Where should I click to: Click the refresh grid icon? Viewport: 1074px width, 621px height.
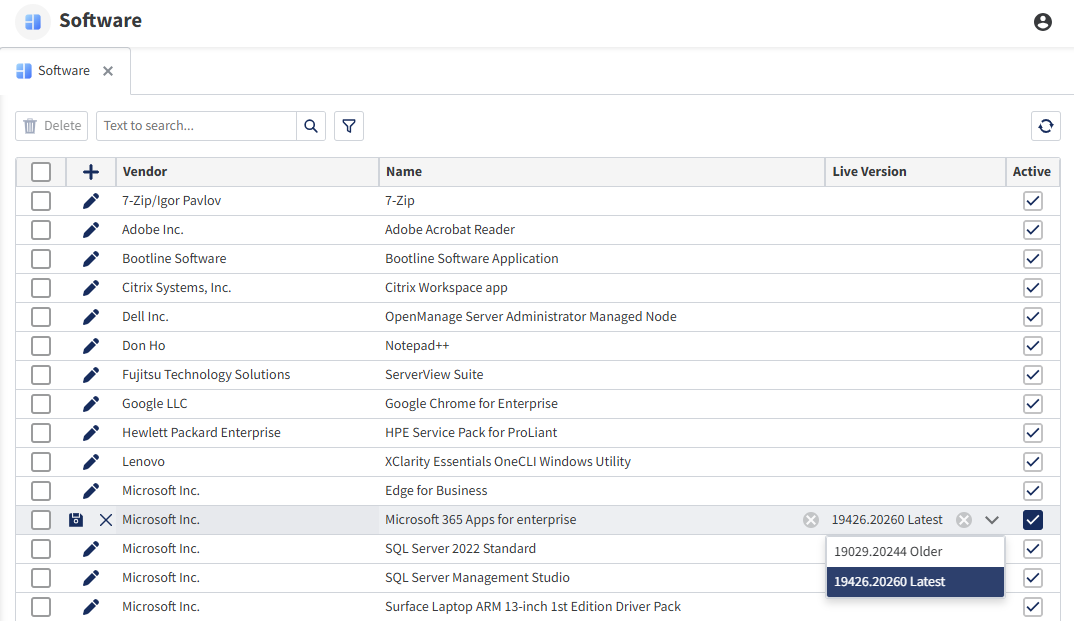click(x=1045, y=126)
